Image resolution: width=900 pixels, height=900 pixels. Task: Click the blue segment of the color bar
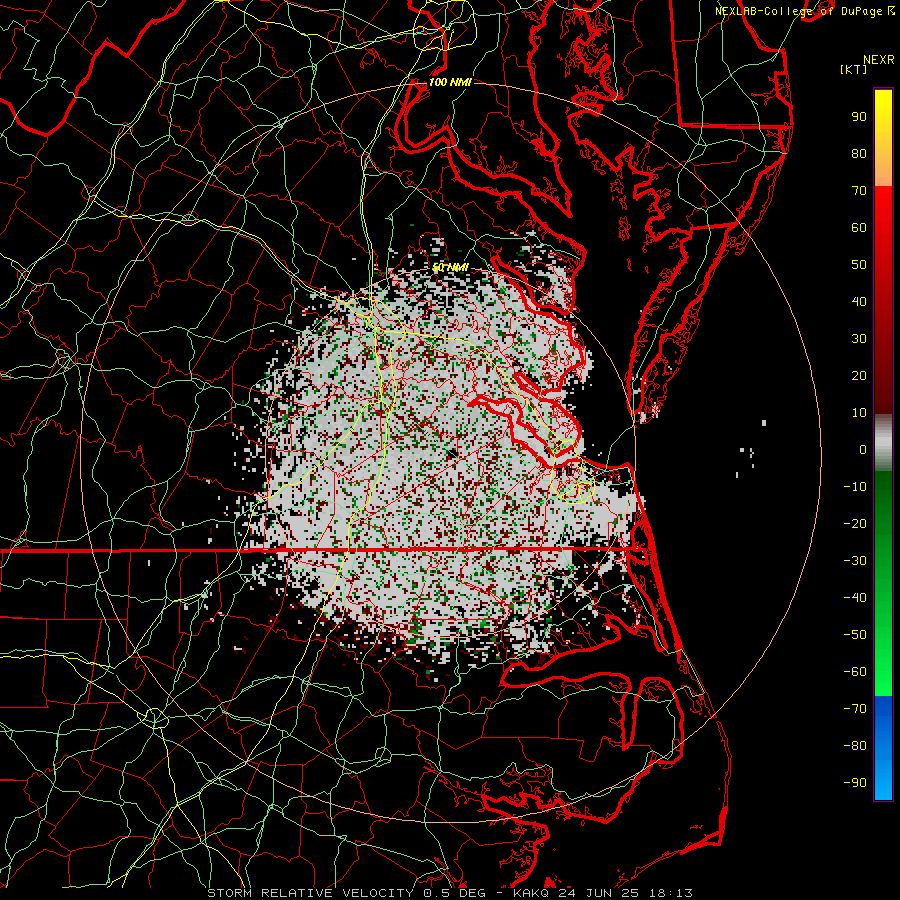point(883,748)
